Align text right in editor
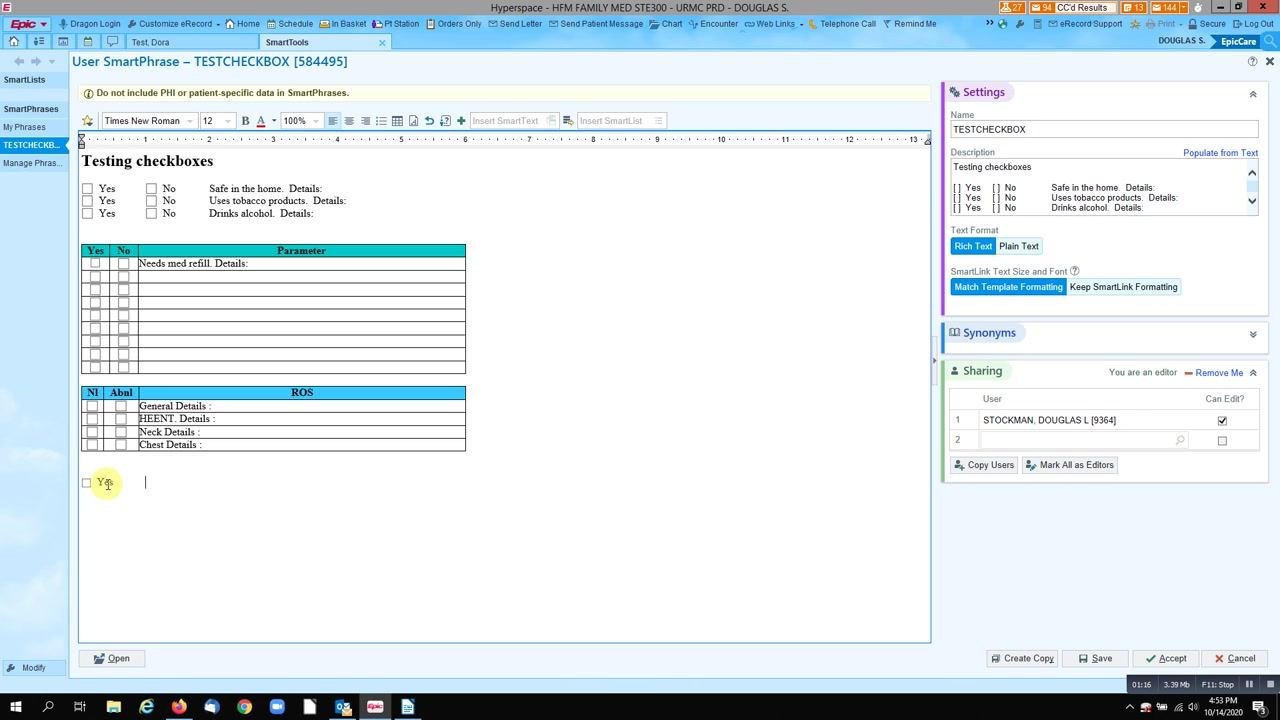This screenshot has height=720, width=1280. (x=365, y=121)
